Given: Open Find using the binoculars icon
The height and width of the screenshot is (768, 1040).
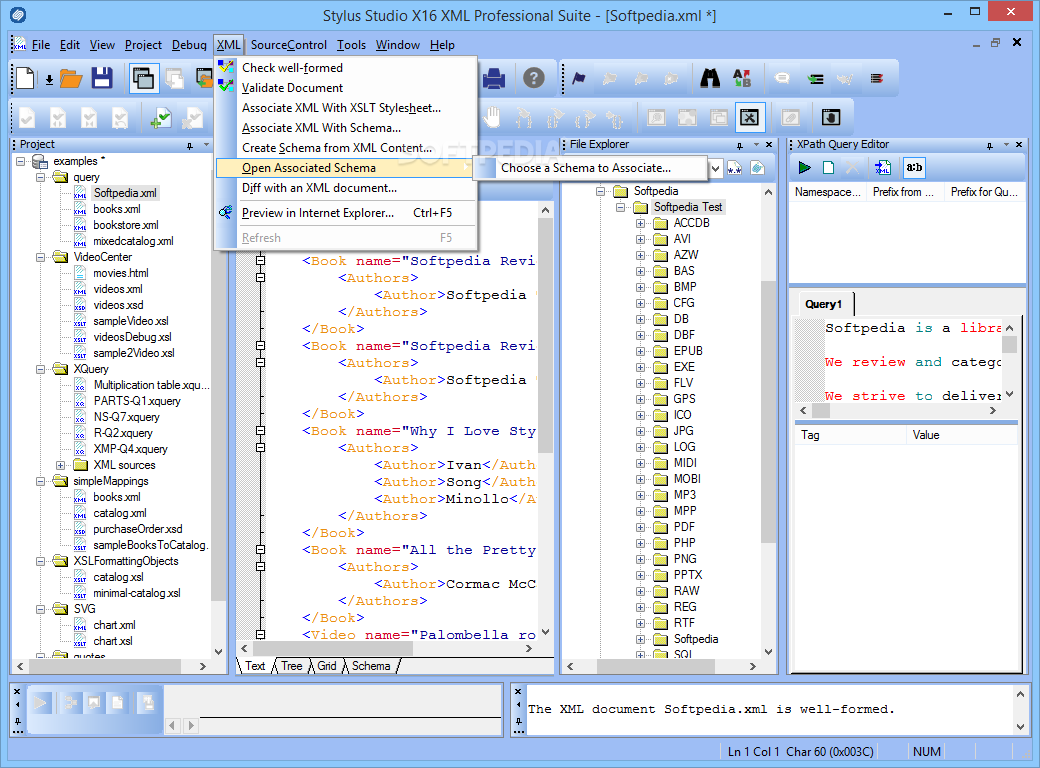Looking at the screenshot, I should (710, 78).
